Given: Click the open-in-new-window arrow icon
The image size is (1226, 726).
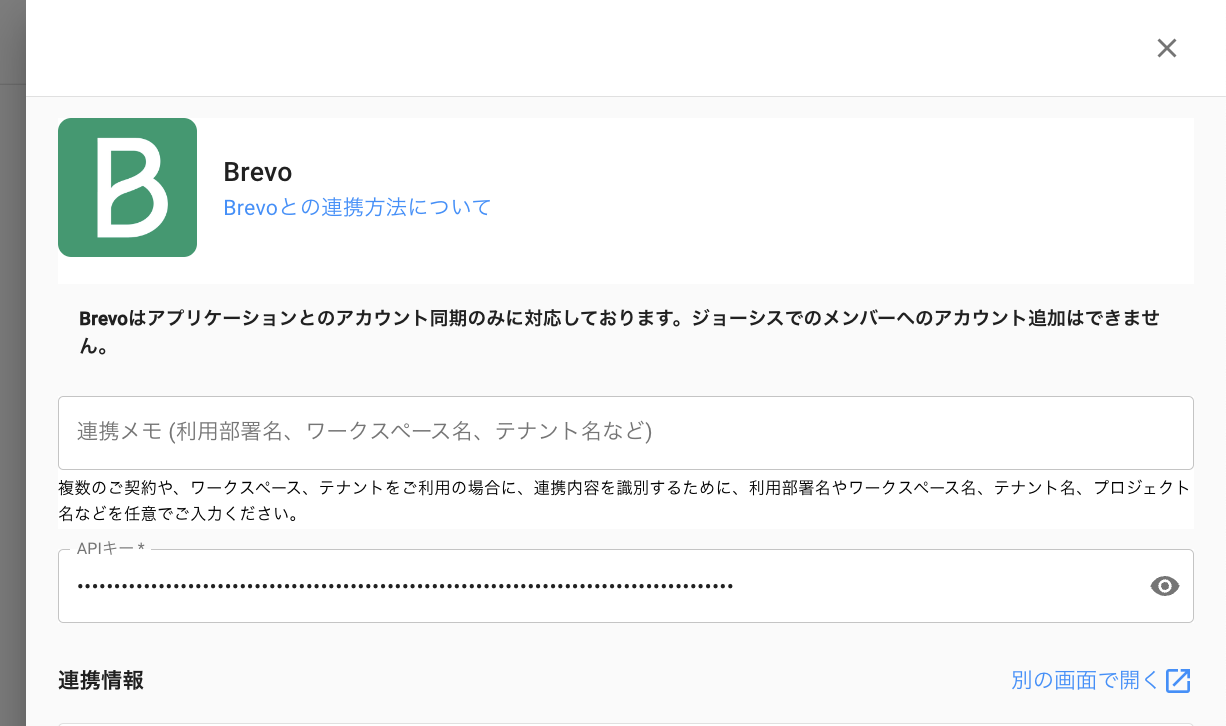Looking at the screenshot, I should click(x=1179, y=681).
